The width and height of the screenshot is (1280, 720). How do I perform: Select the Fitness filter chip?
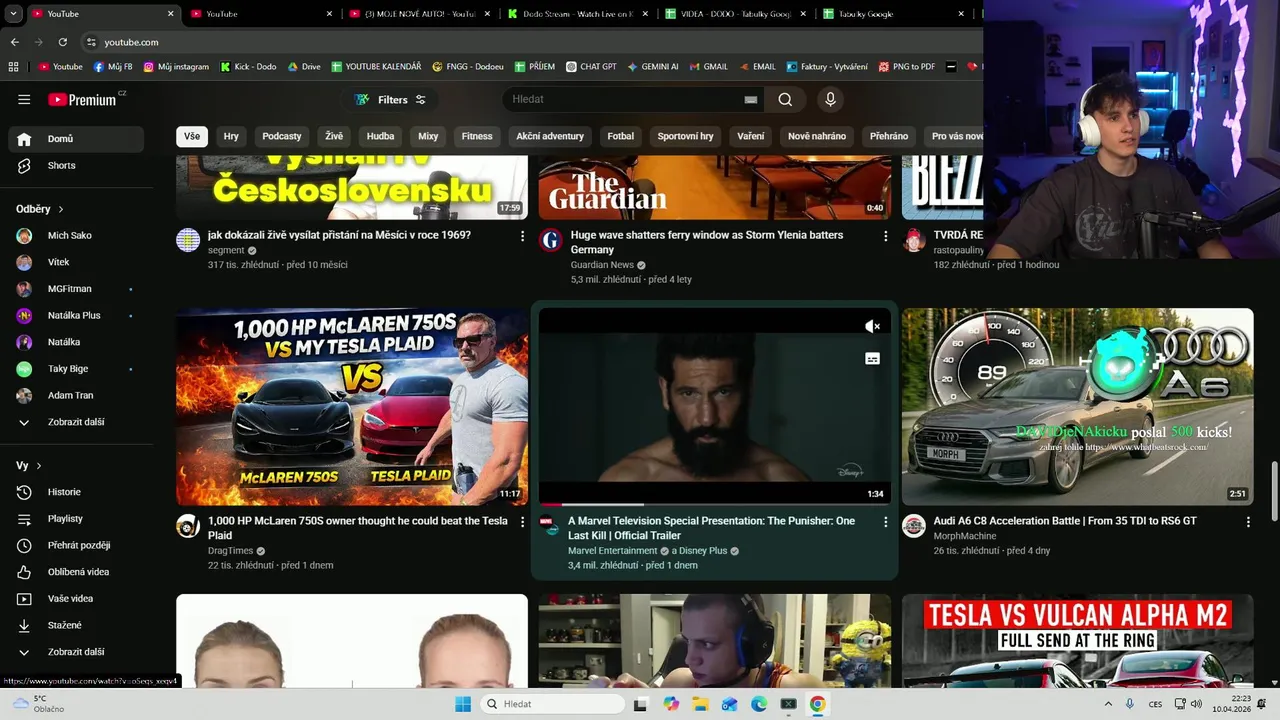coord(477,136)
